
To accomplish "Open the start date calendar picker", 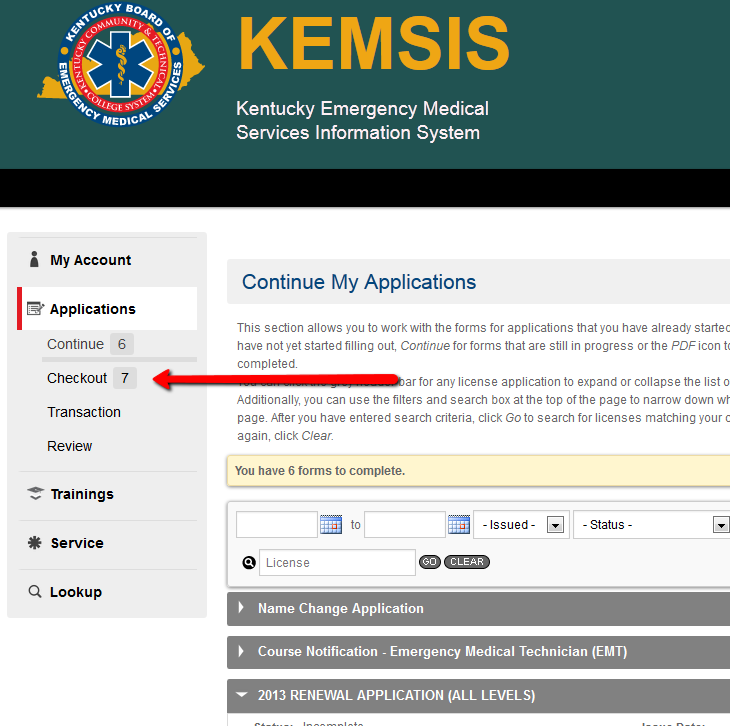I will (x=331, y=525).
